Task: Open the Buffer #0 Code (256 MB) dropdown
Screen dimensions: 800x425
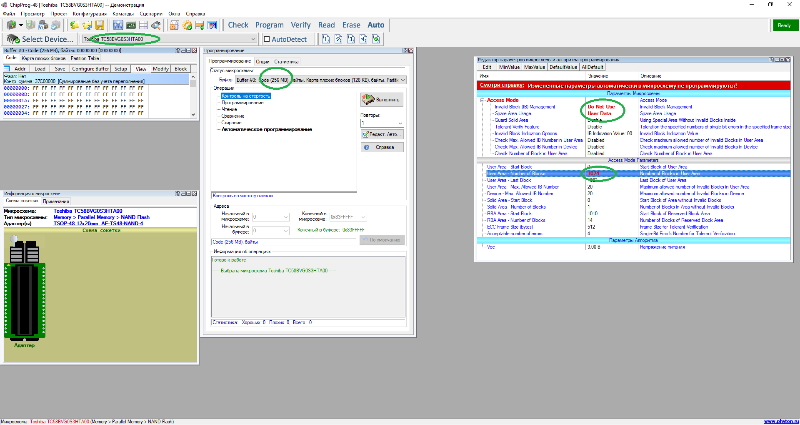Action: pyautogui.click(x=320, y=80)
